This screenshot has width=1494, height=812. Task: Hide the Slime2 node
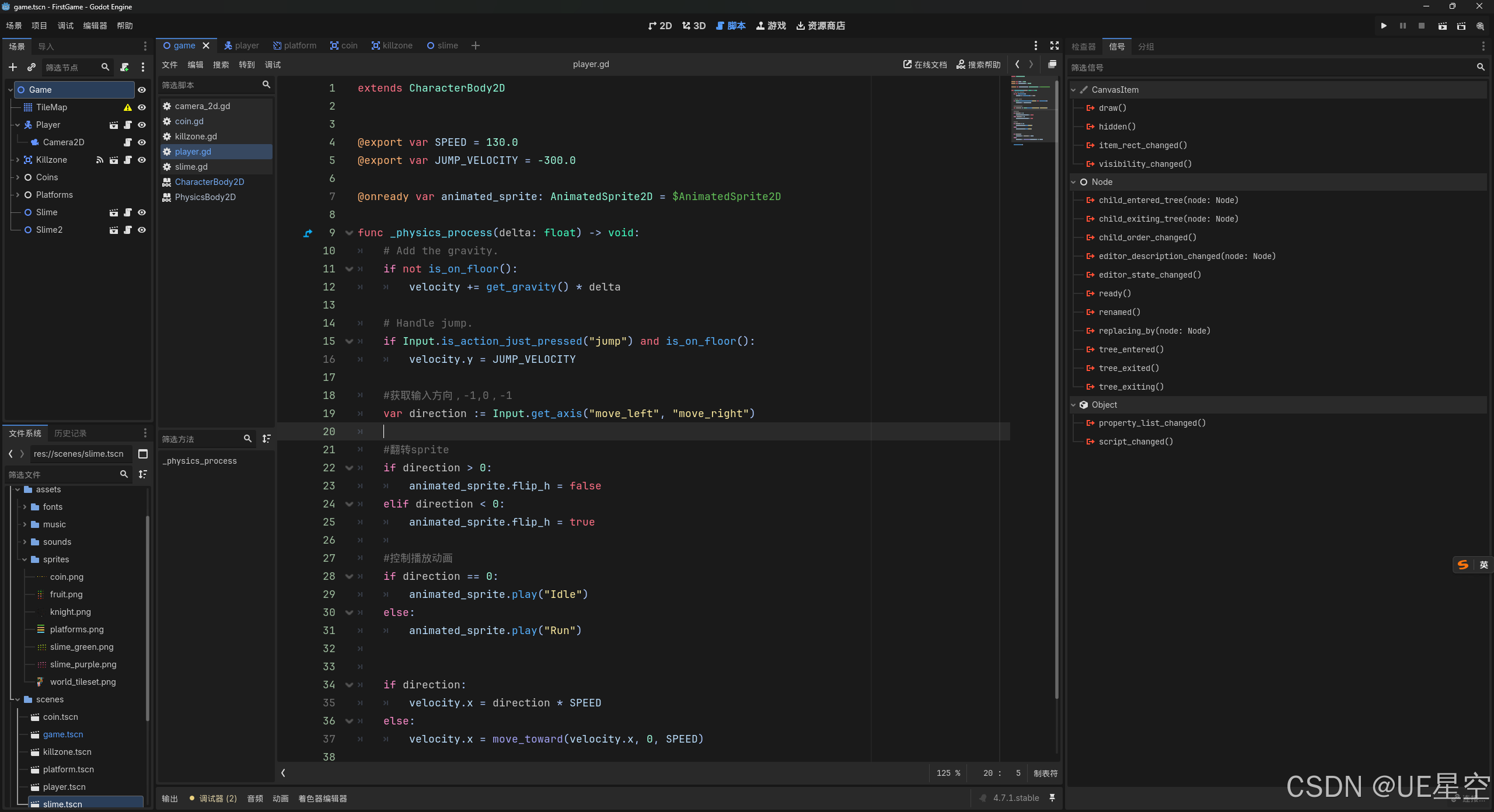pyautogui.click(x=142, y=230)
